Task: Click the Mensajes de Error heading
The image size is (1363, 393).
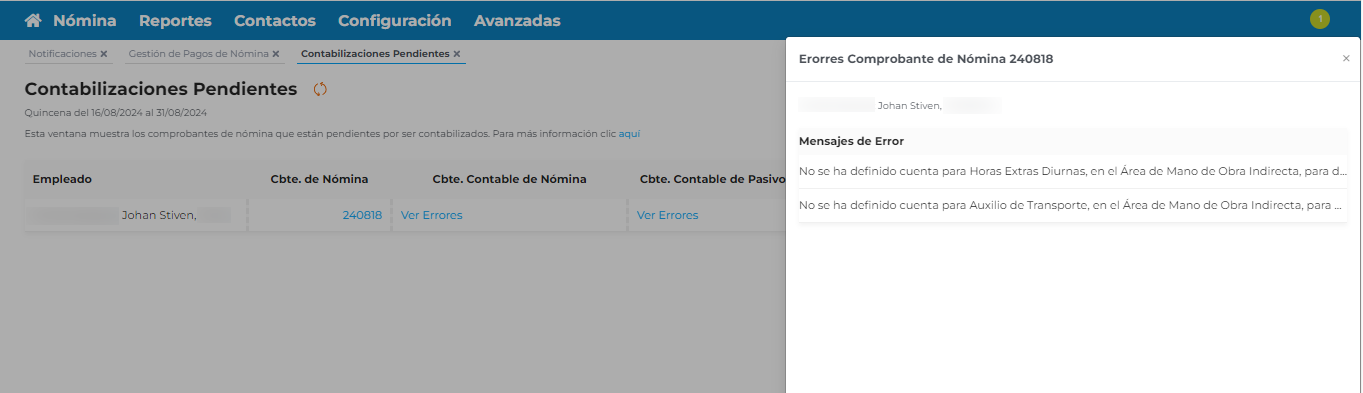Action: 851,141
